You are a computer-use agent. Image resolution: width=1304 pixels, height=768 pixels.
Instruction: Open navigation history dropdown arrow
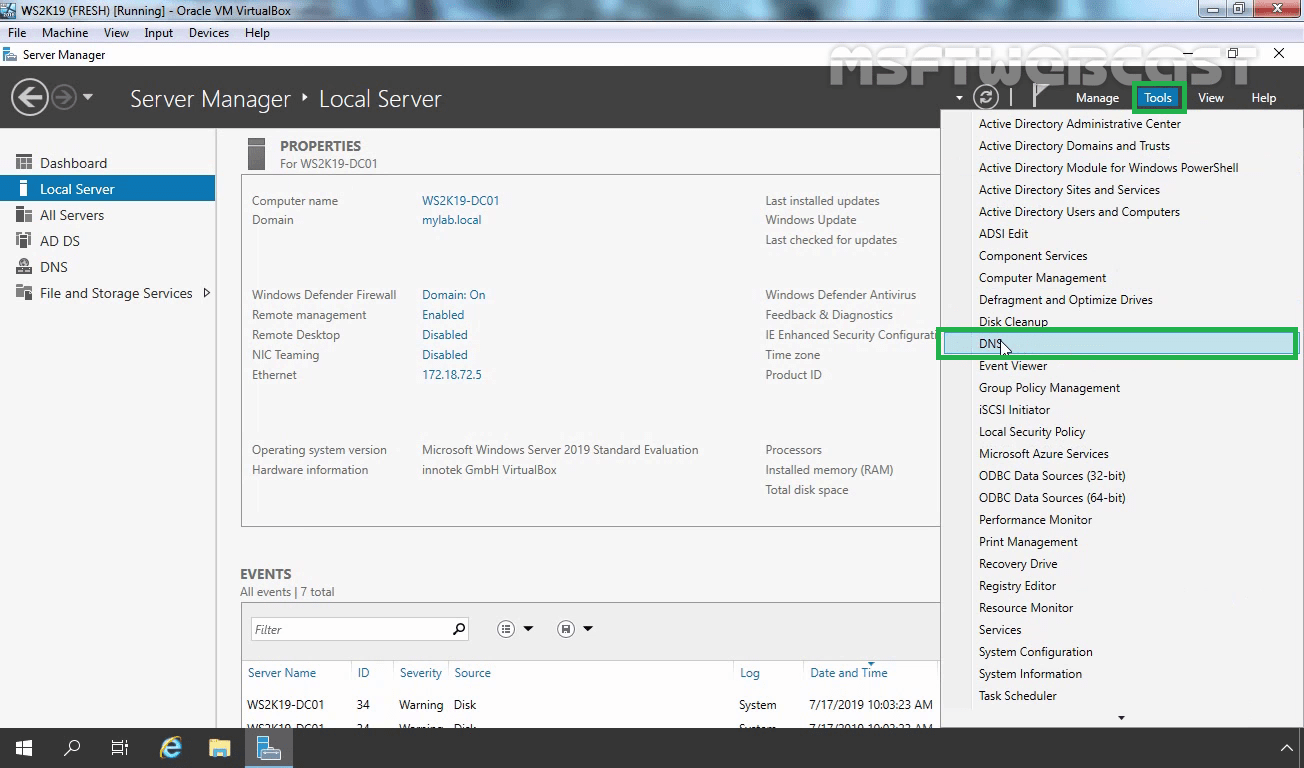[88, 98]
